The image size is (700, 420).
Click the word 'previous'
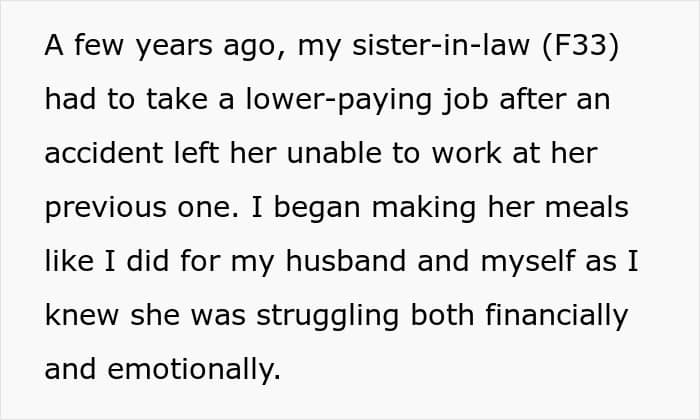tap(105, 208)
